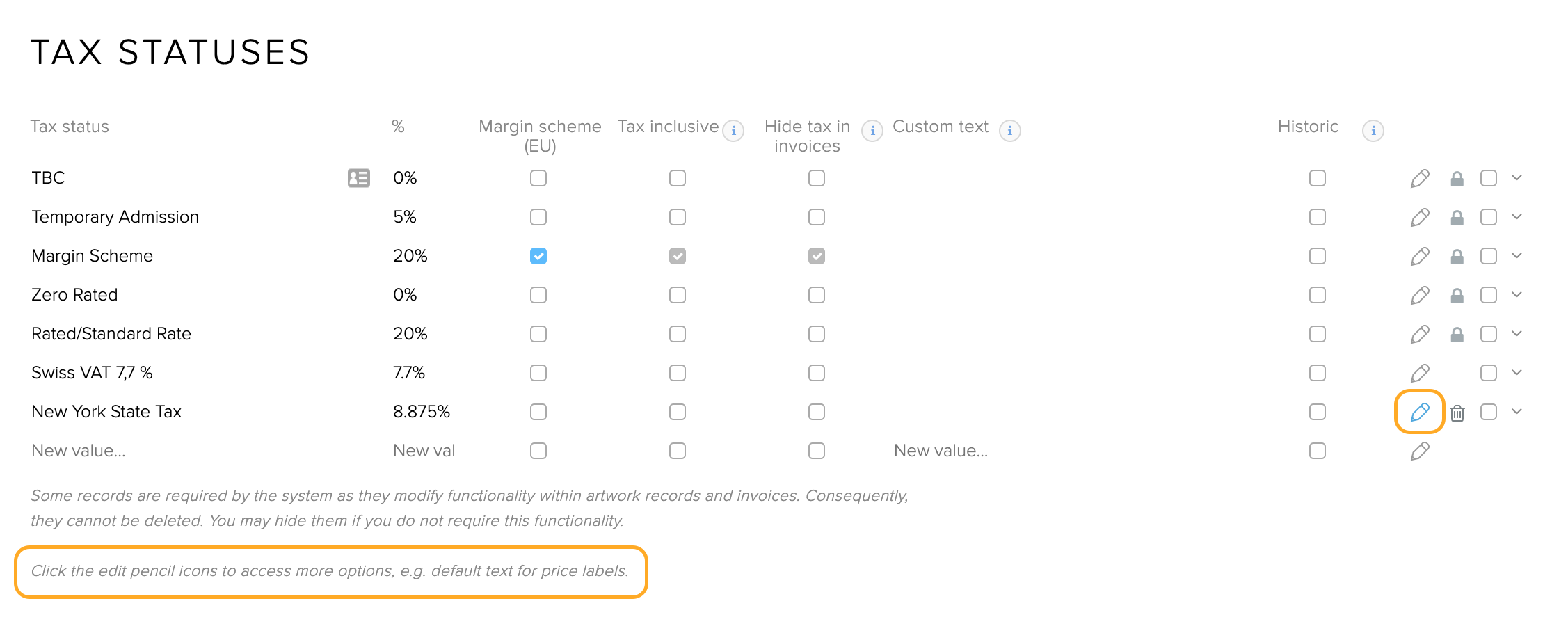Click the new percentage value field

[424, 451]
